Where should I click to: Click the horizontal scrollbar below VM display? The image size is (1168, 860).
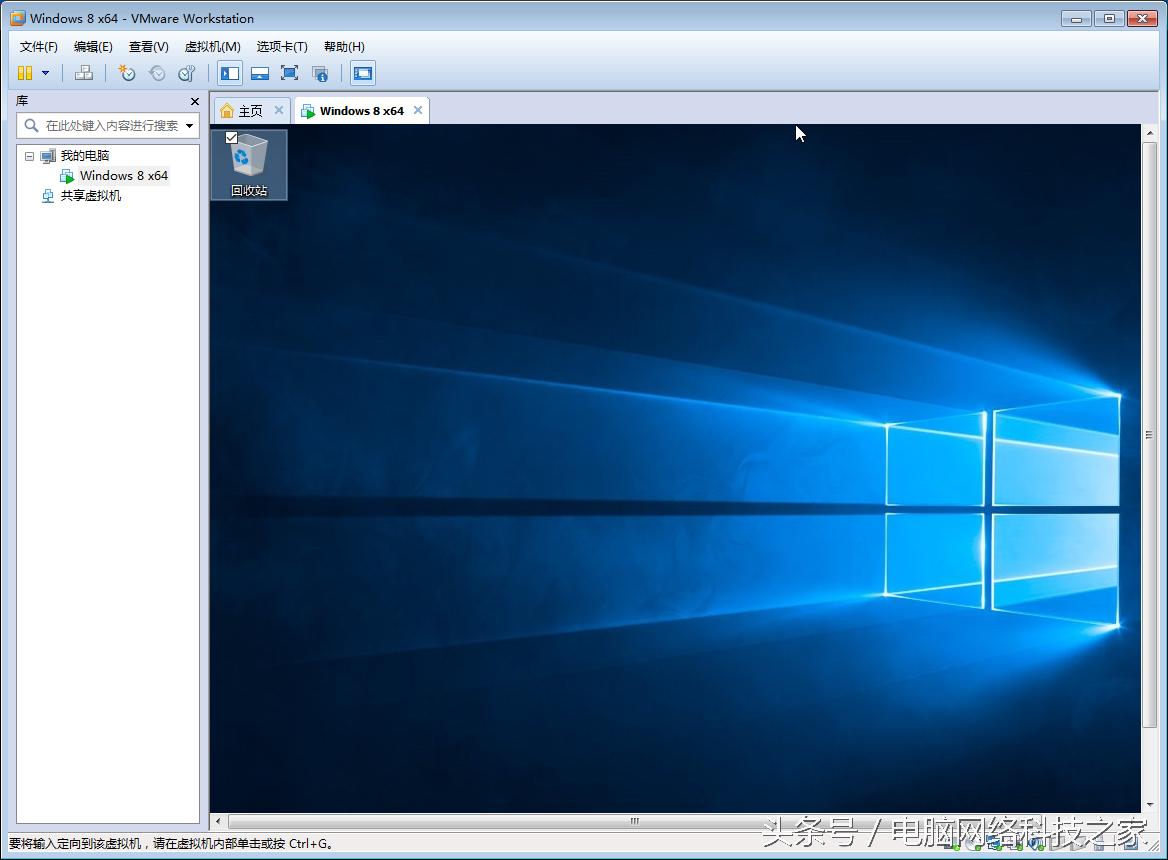pos(634,822)
